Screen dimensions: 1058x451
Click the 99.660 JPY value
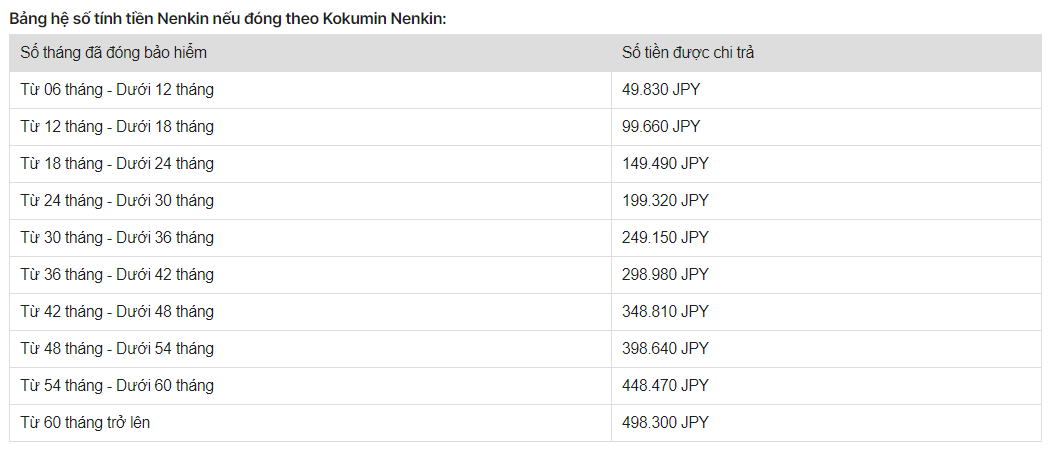661,127
